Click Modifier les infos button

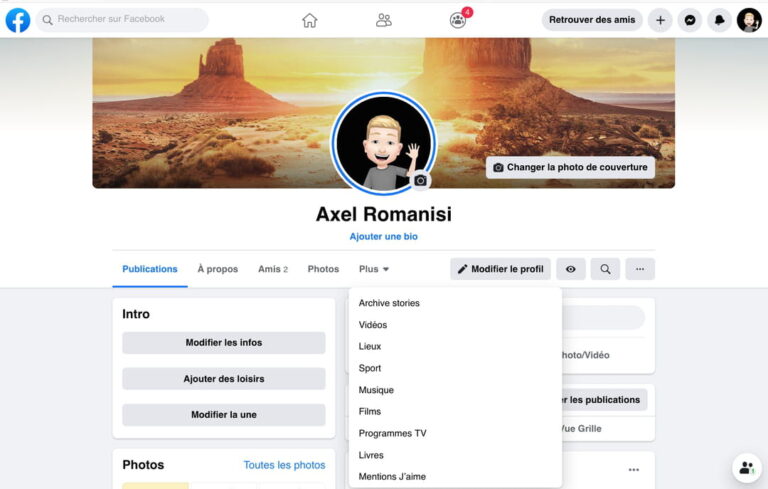point(224,342)
